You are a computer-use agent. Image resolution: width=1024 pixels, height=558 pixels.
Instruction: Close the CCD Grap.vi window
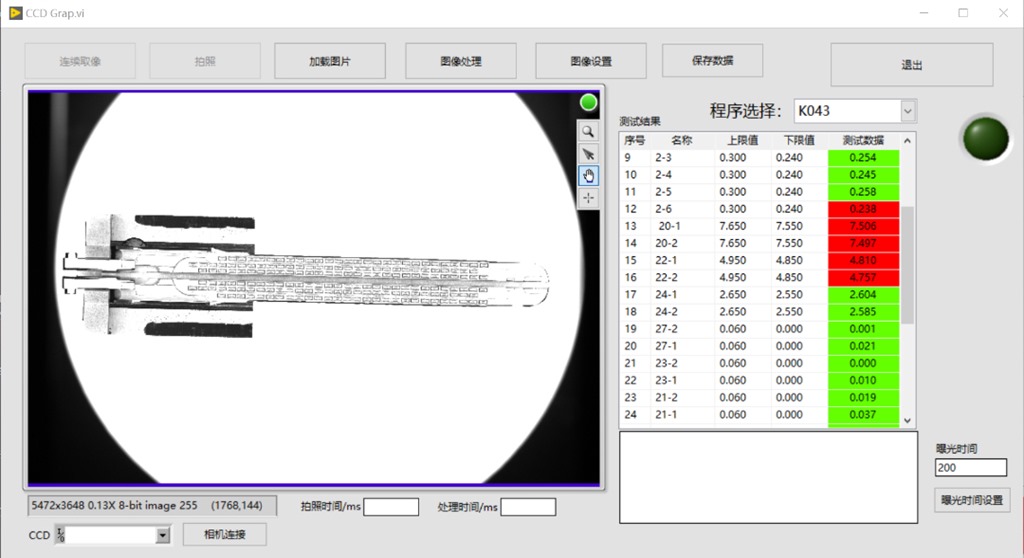1004,13
